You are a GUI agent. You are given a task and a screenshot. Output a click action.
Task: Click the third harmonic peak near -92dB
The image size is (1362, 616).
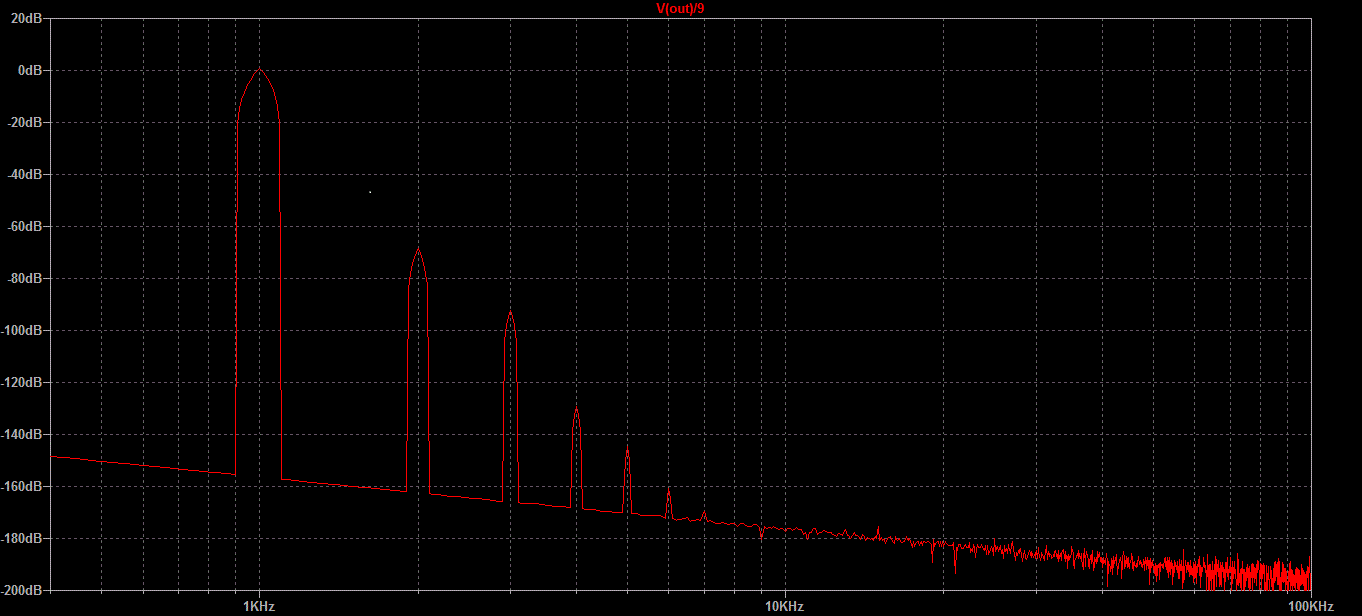[510, 313]
